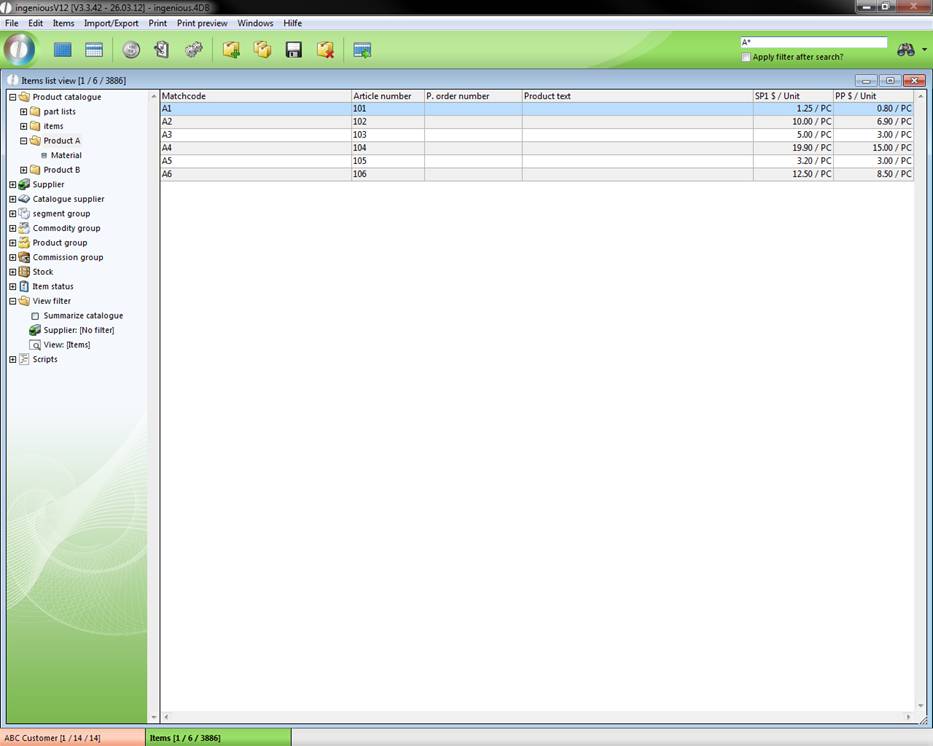Viewport: 933px width, 746px height.
Task: Expand the Stock tree node
Action: point(13,272)
